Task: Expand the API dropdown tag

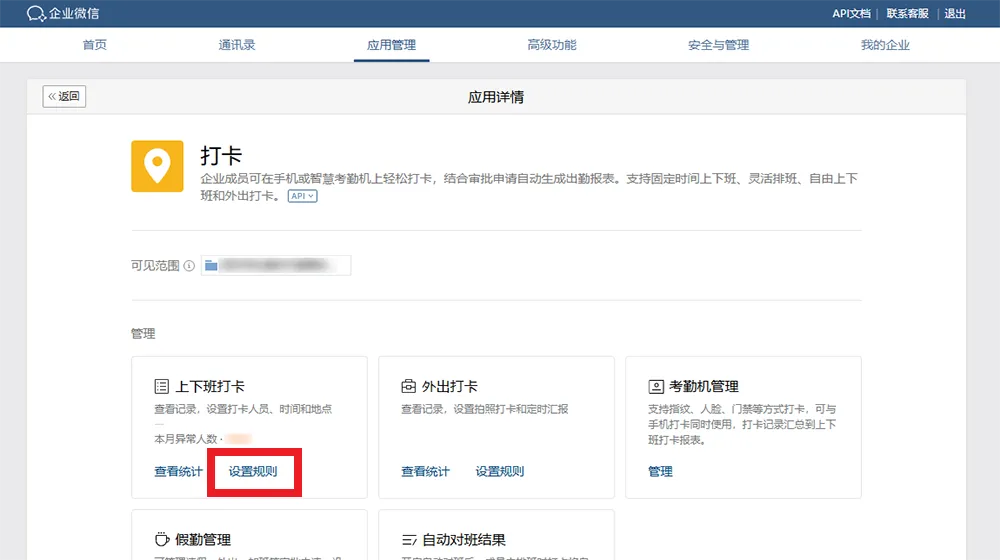Action: point(302,196)
